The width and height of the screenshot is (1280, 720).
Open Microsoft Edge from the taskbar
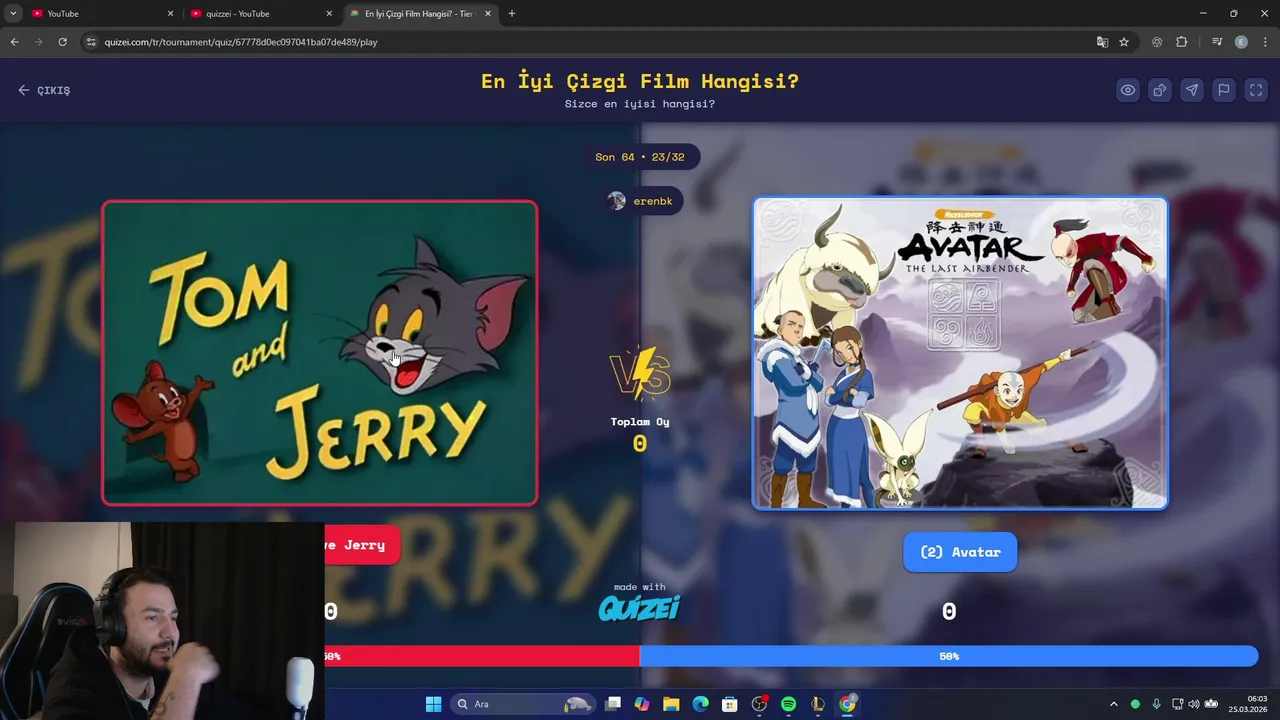pos(700,704)
